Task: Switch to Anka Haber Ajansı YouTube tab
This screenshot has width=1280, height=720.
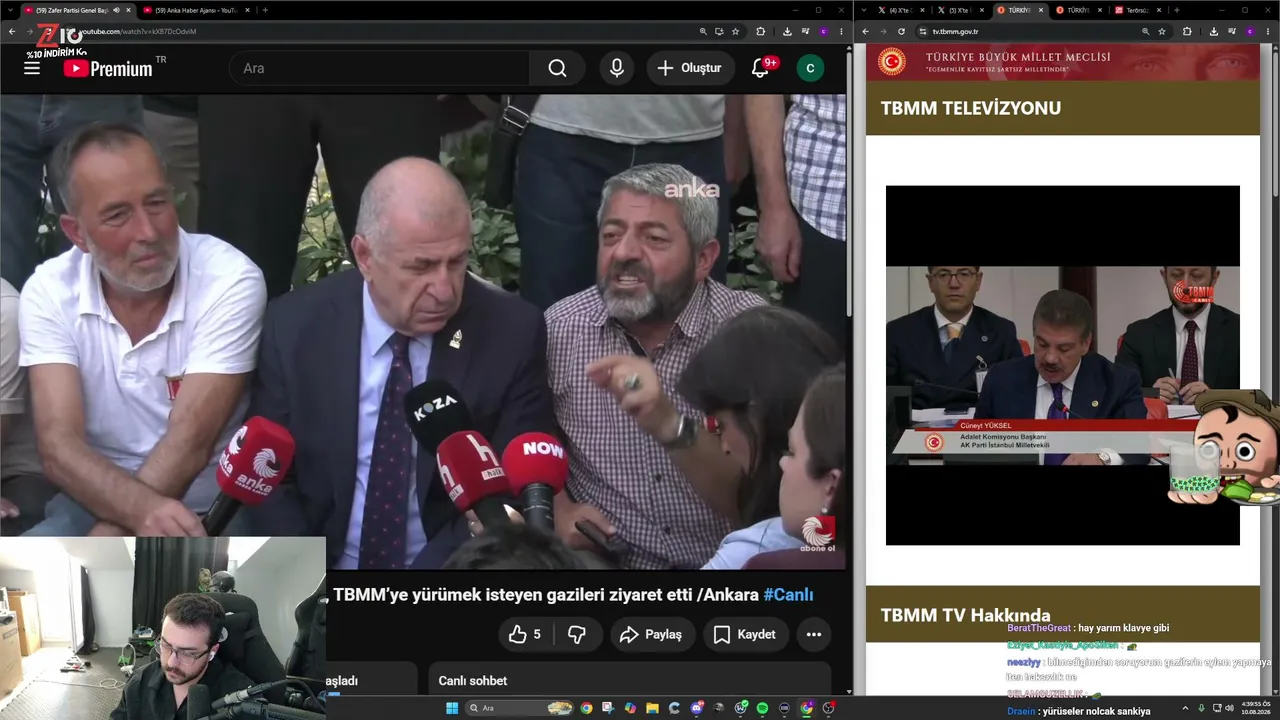Action: (198, 10)
